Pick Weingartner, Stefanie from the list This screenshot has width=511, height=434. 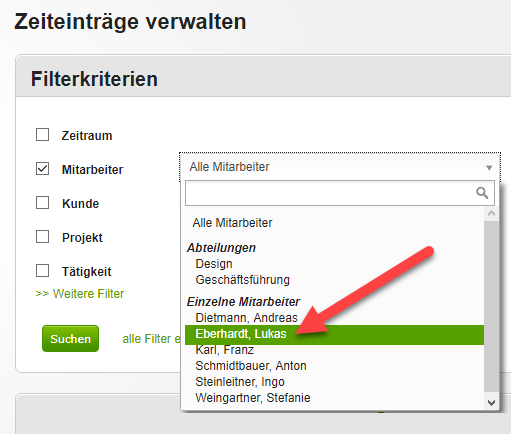coord(253,398)
